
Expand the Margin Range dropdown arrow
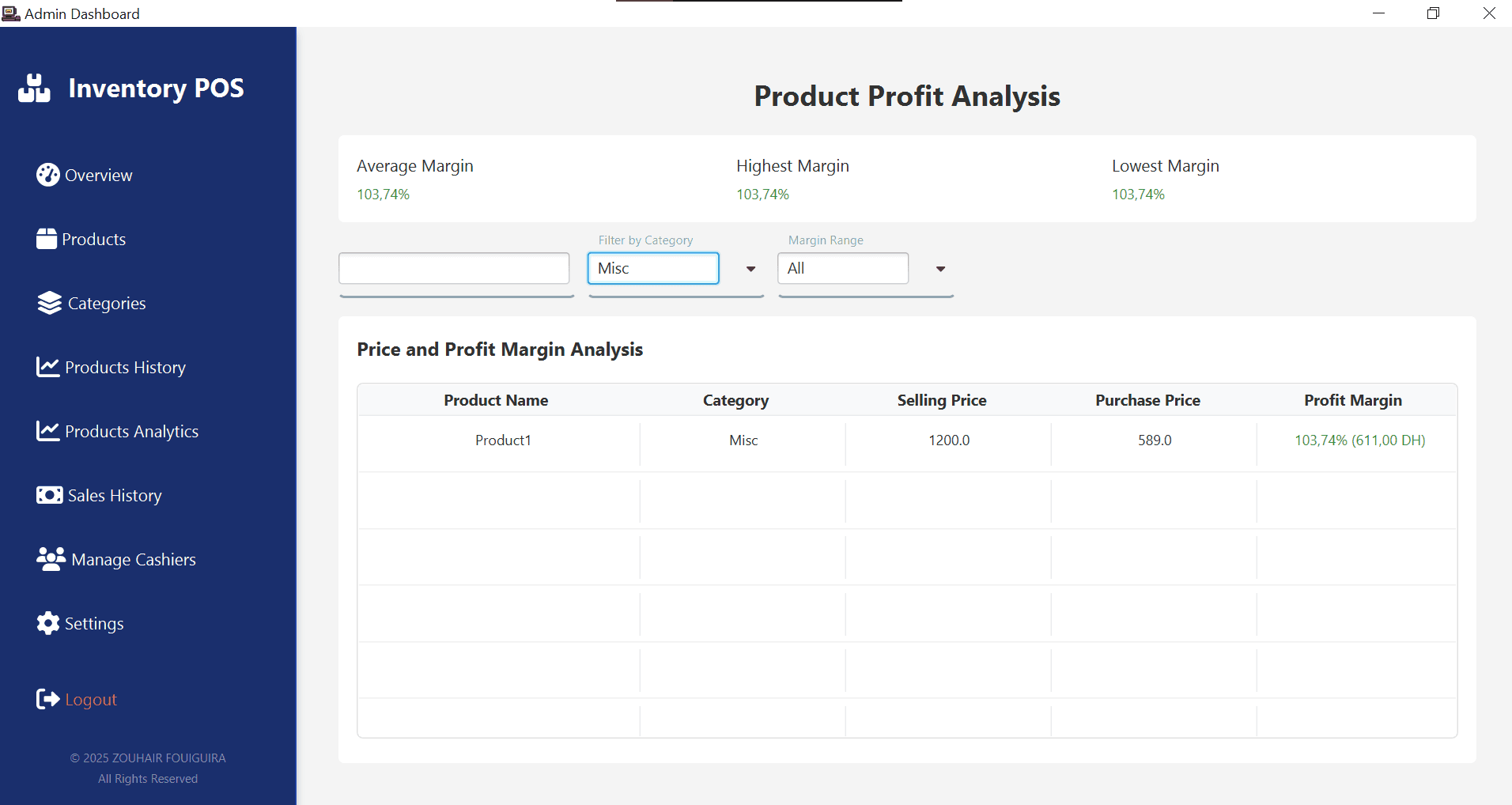pyautogui.click(x=940, y=269)
